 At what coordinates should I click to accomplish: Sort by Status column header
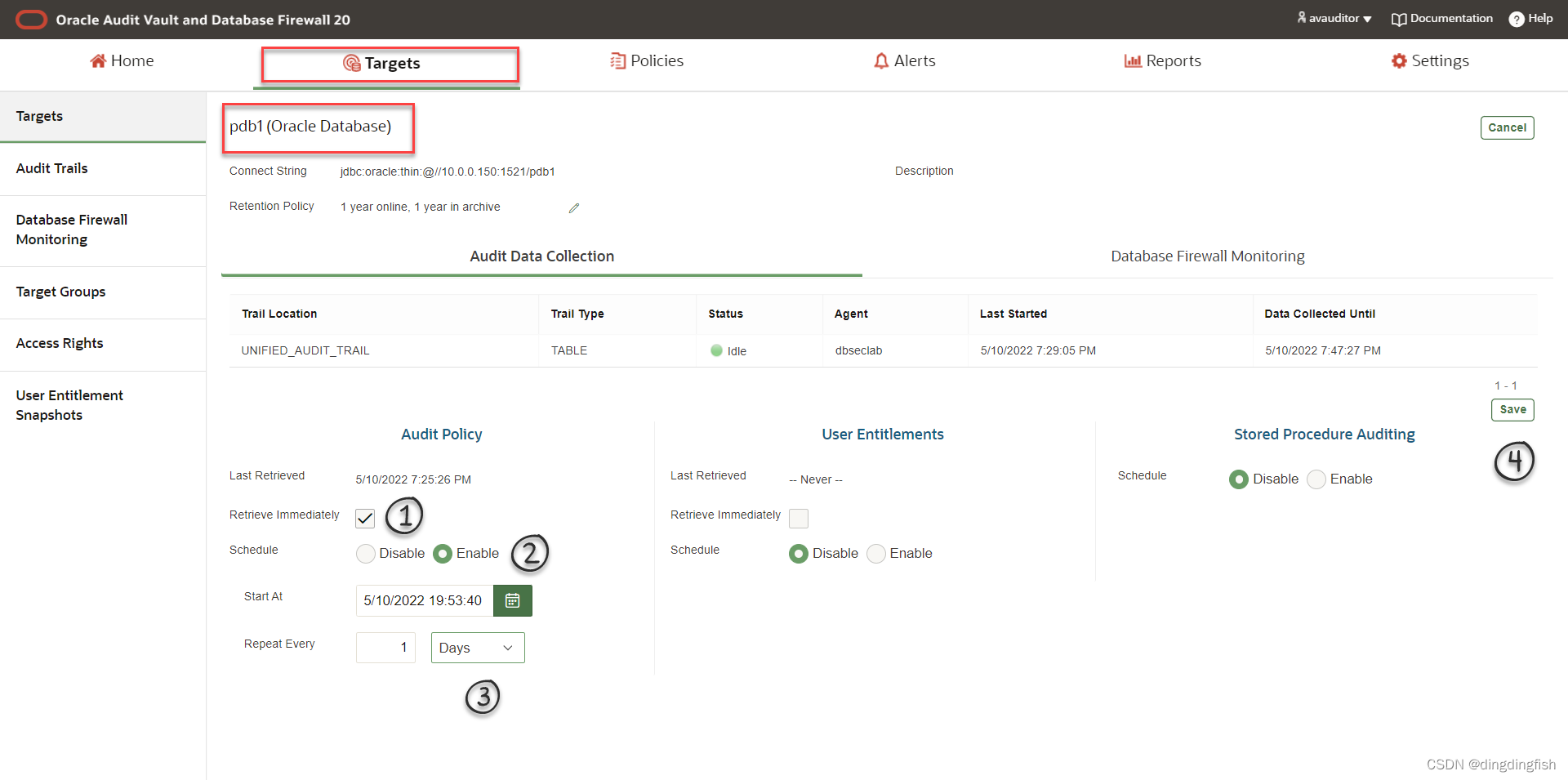coord(725,314)
